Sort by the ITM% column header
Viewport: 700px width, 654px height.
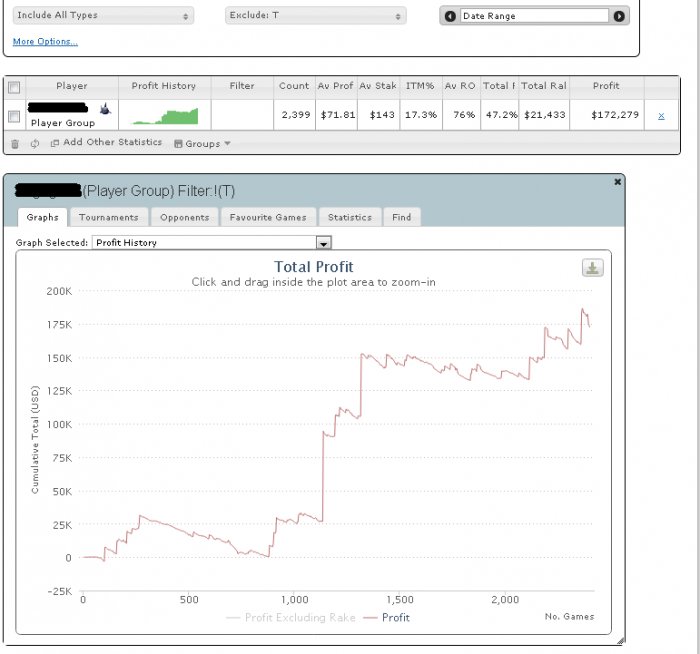[420, 86]
